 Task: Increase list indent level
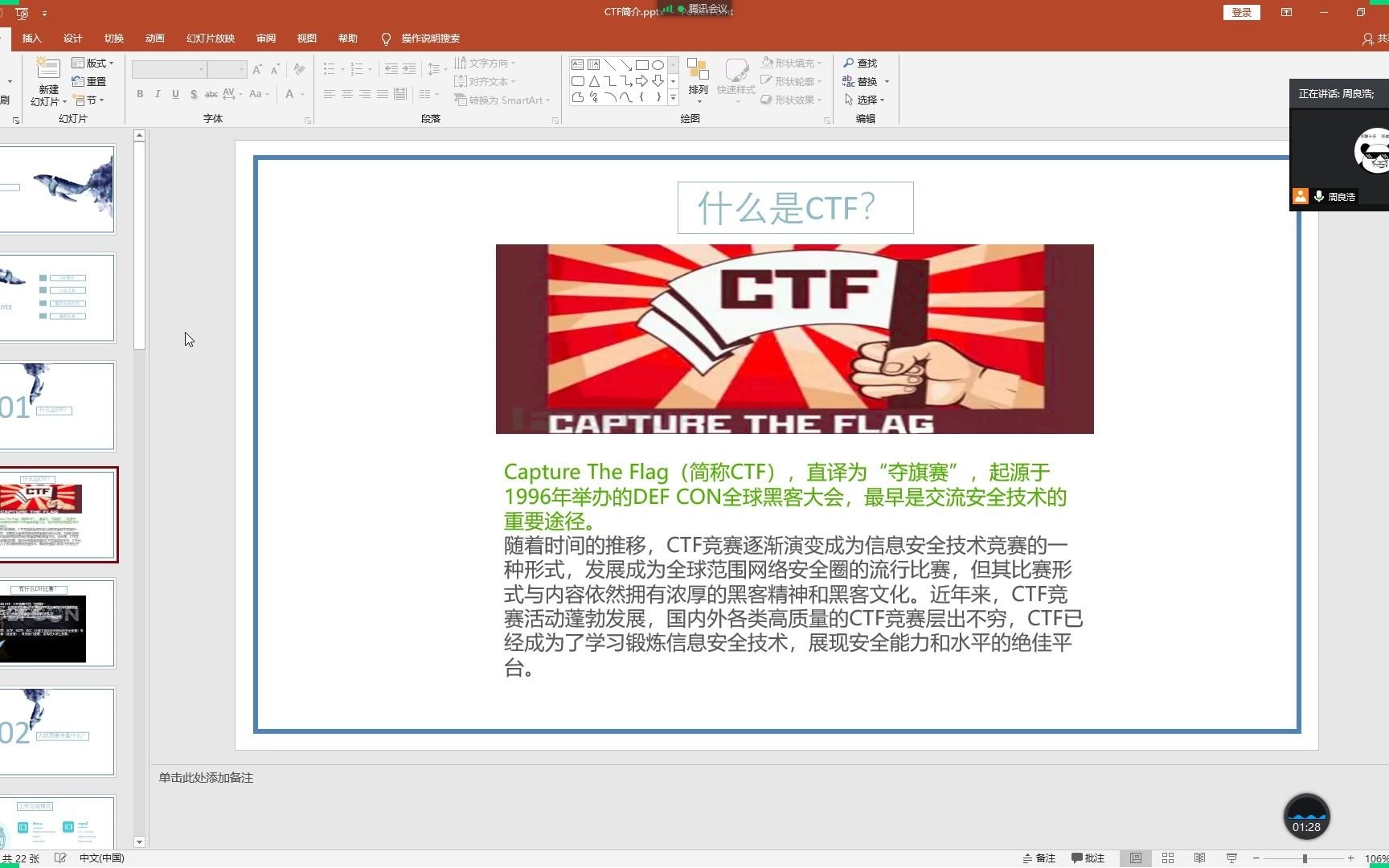point(409,69)
